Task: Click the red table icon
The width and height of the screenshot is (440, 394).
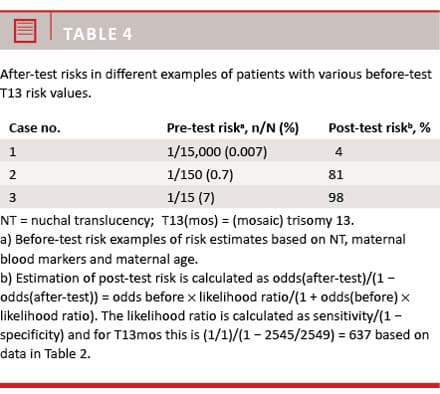Action: point(25,31)
